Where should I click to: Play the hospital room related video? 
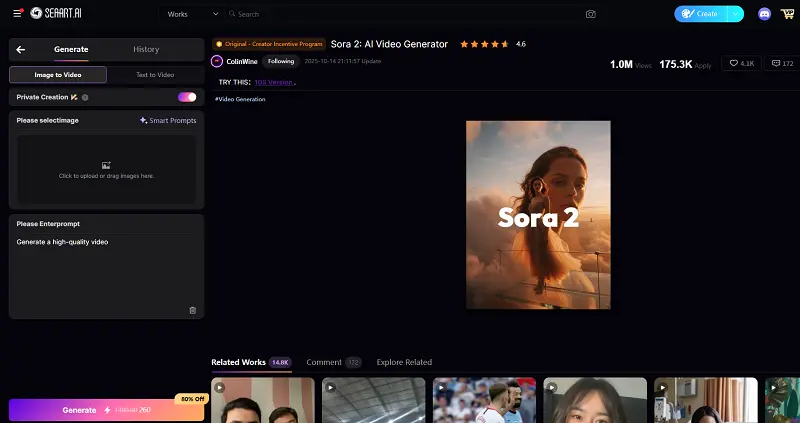click(x=662, y=388)
